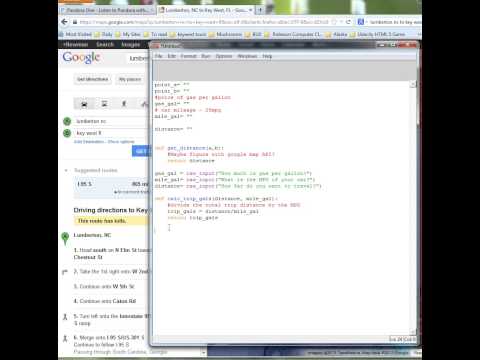Screen dimensions: 480x360
Task: Open the Windows menu in the editor
Action: (x=247, y=56)
